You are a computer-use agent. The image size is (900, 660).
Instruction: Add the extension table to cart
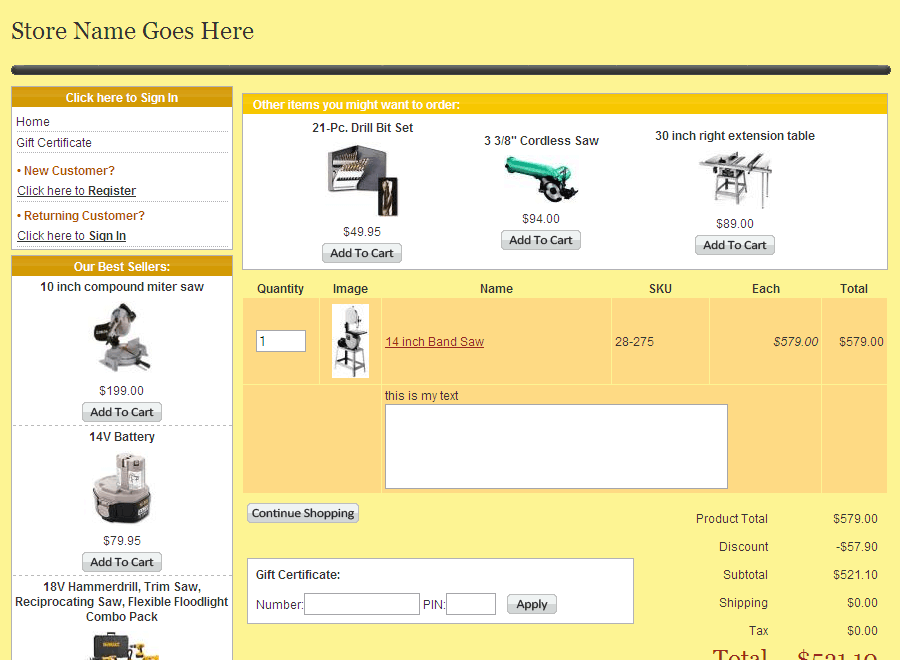pos(735,245)
